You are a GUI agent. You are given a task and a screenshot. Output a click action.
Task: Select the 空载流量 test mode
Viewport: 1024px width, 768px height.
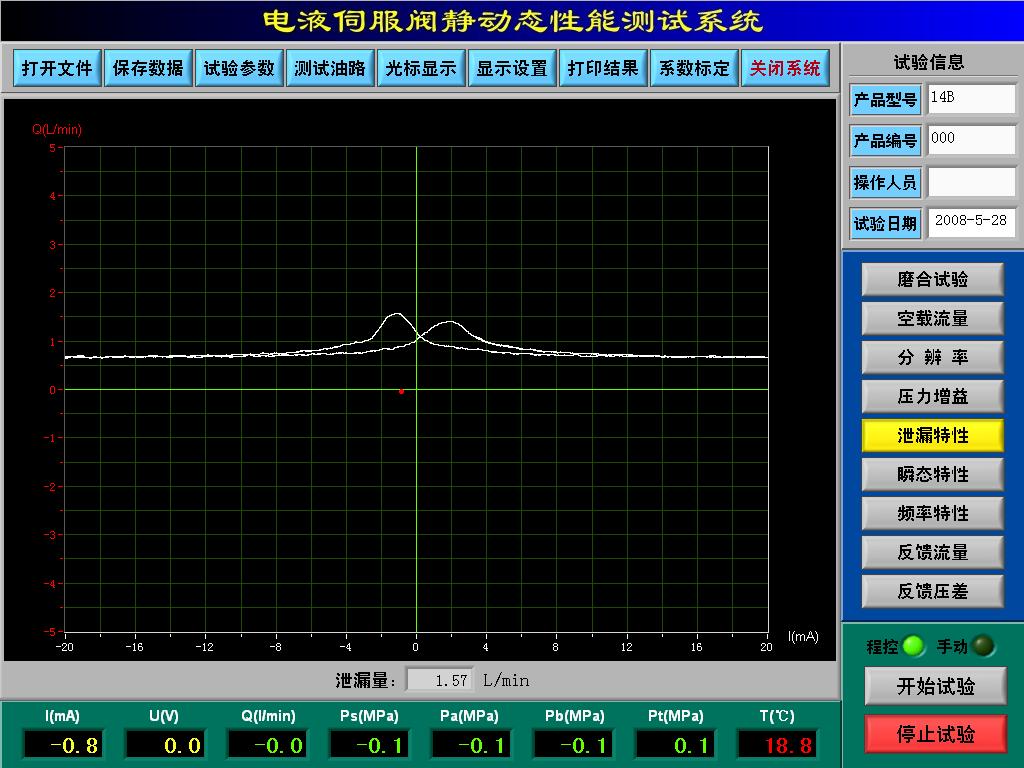click(933, 319)
